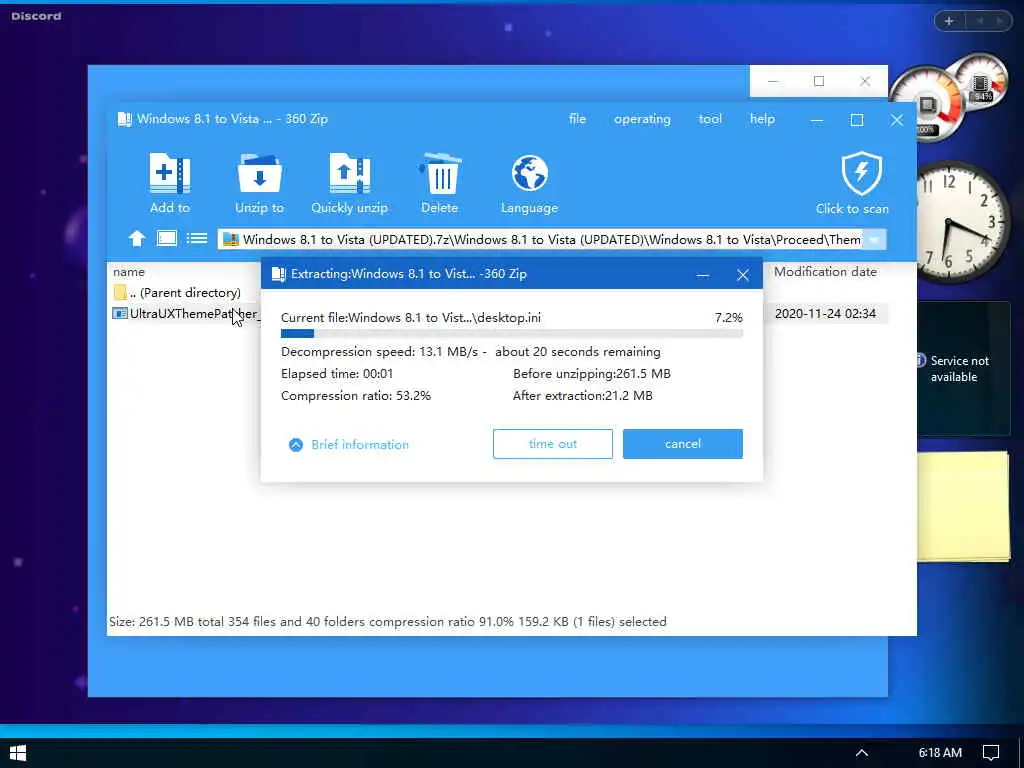Screen dimensions: 1024x768
Task: Click the 6:18 AM taskbar clock
Action: 940,753
